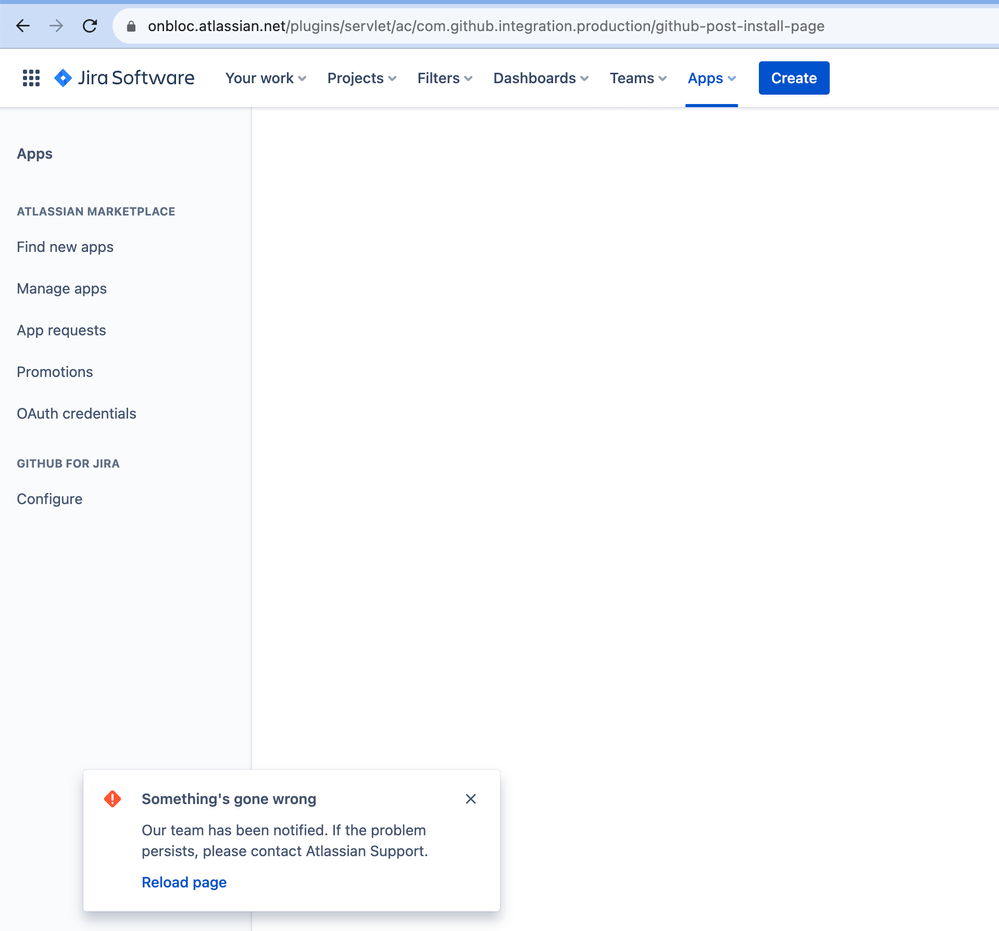Click the 'Our team has been notified' message
The image size is (999, 931).
click(x=285, y=841)
